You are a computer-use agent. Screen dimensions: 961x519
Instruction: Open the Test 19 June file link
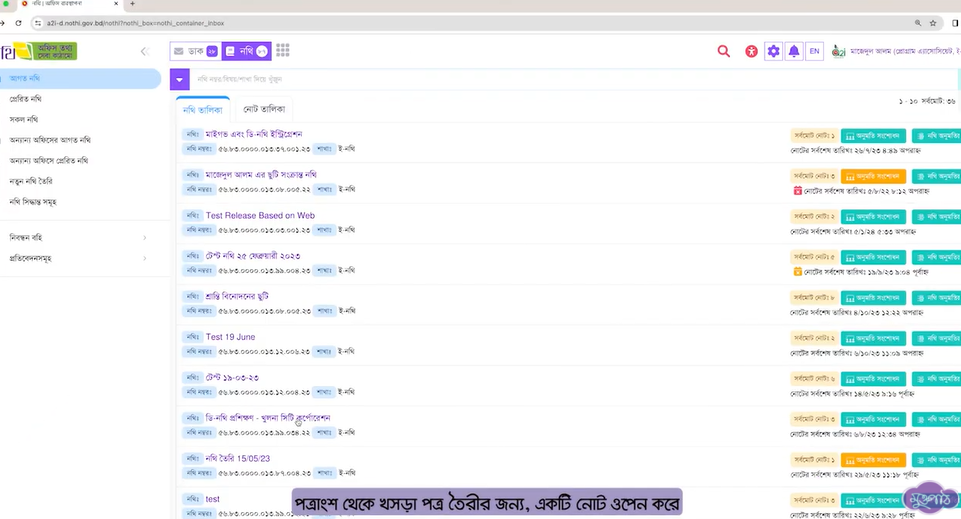click(230, 337)
